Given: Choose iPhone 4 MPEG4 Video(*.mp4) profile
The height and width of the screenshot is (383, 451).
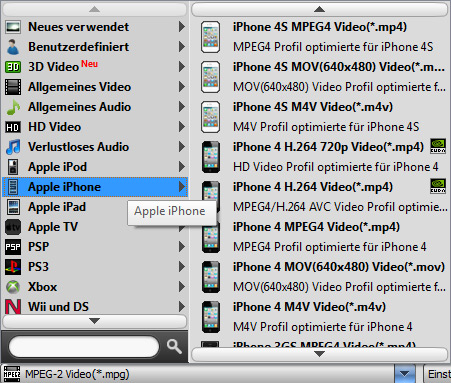Looking at the screenshot, I should (320, 237).
